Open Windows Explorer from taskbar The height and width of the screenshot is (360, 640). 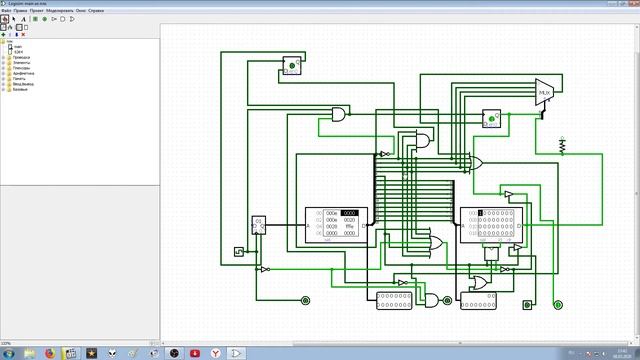pyautogui.click(x=29, y=353)
